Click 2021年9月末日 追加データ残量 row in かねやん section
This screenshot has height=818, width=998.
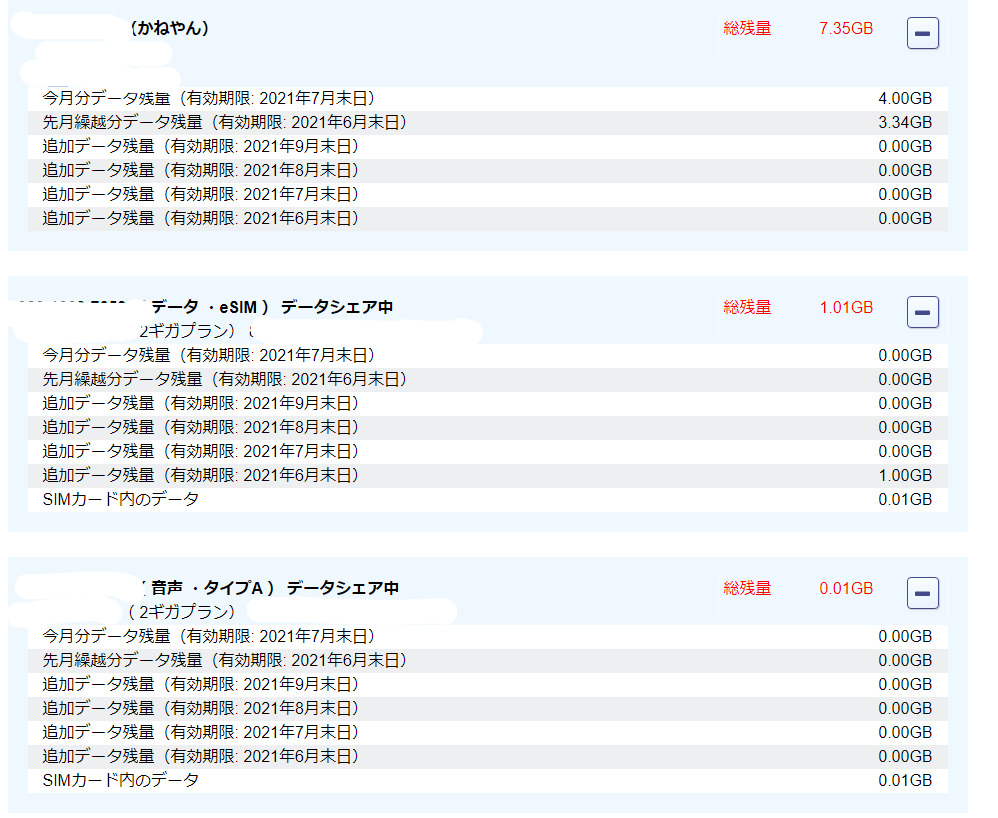[x=200, y=147]
